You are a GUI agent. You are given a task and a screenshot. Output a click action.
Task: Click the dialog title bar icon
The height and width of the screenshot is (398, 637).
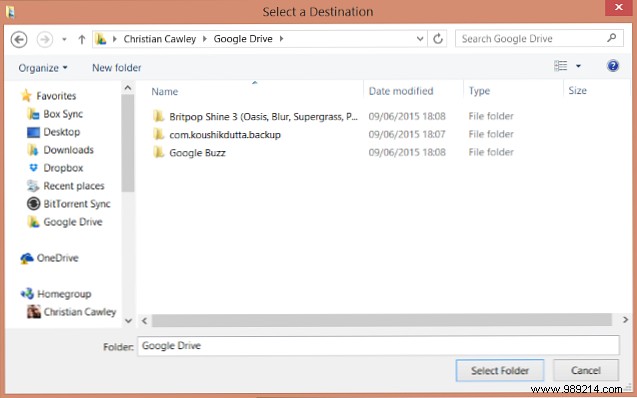[x=10, y=12]
